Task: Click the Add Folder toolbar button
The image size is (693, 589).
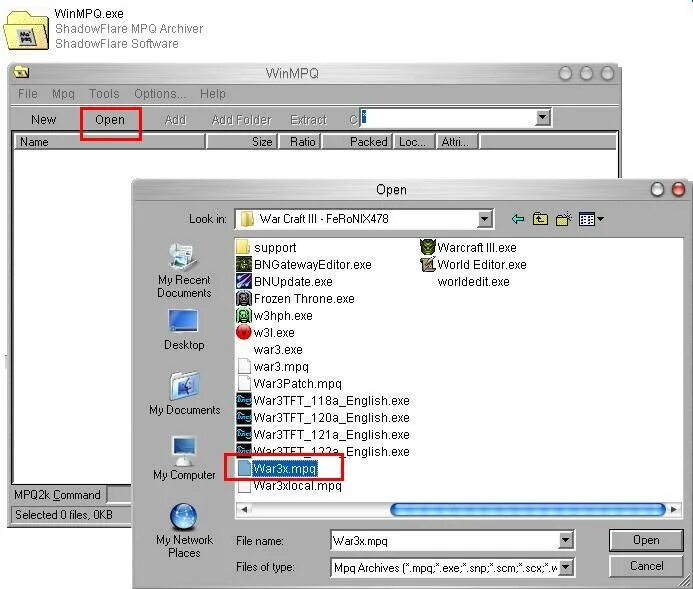Action: pos(241,120)
